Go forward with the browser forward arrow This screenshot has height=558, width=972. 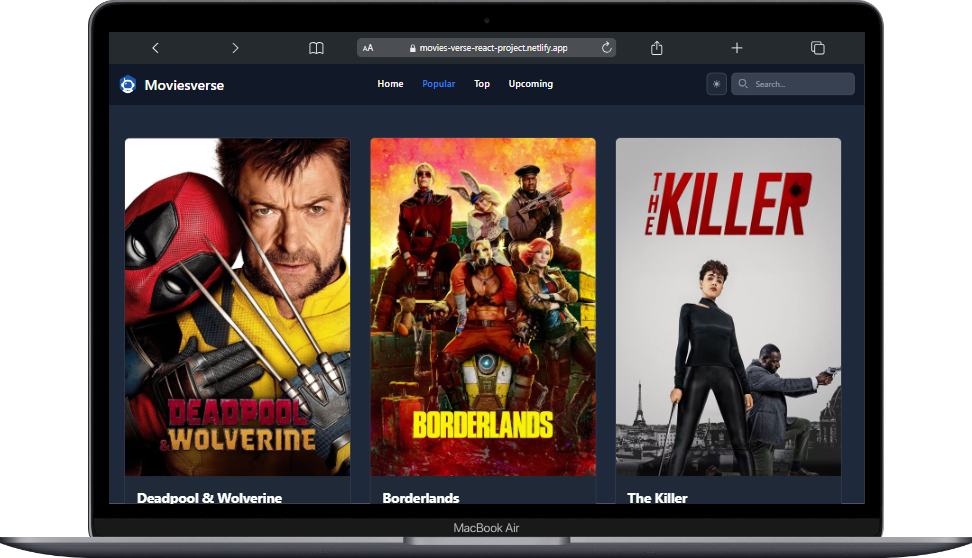[235, 48]
